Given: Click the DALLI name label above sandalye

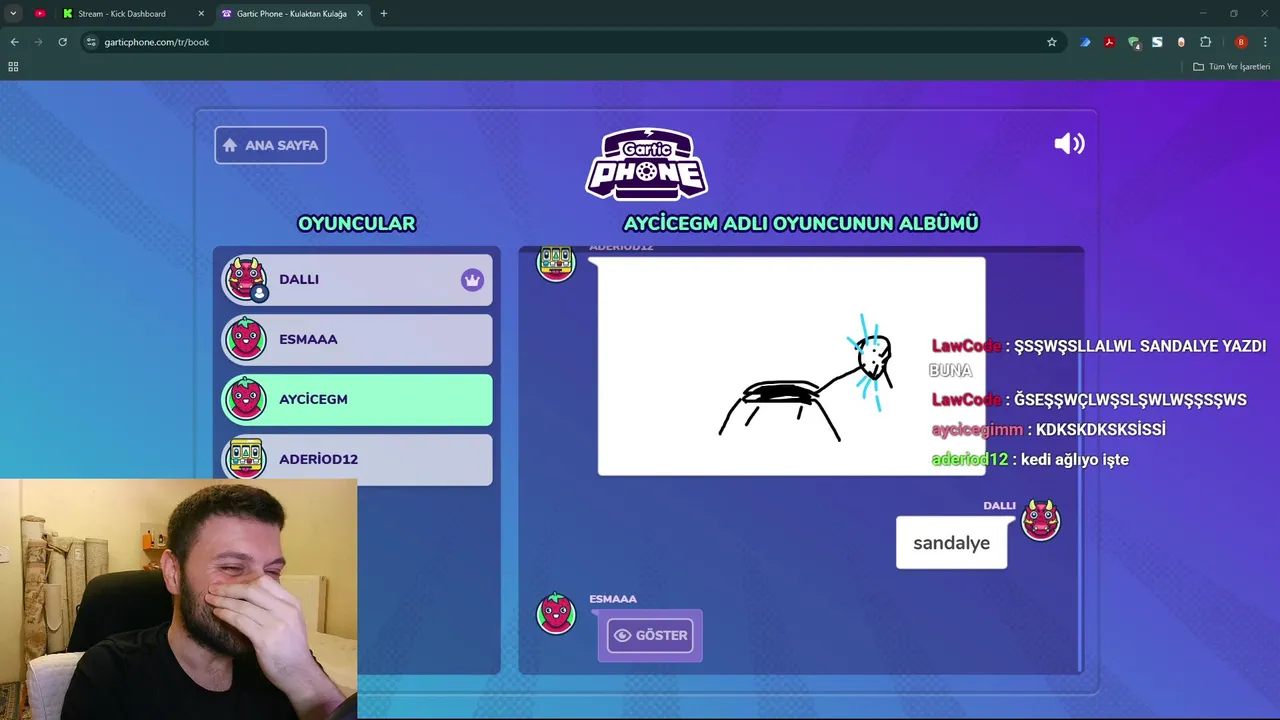Looking at the screenshot, I should click(999, 506).
